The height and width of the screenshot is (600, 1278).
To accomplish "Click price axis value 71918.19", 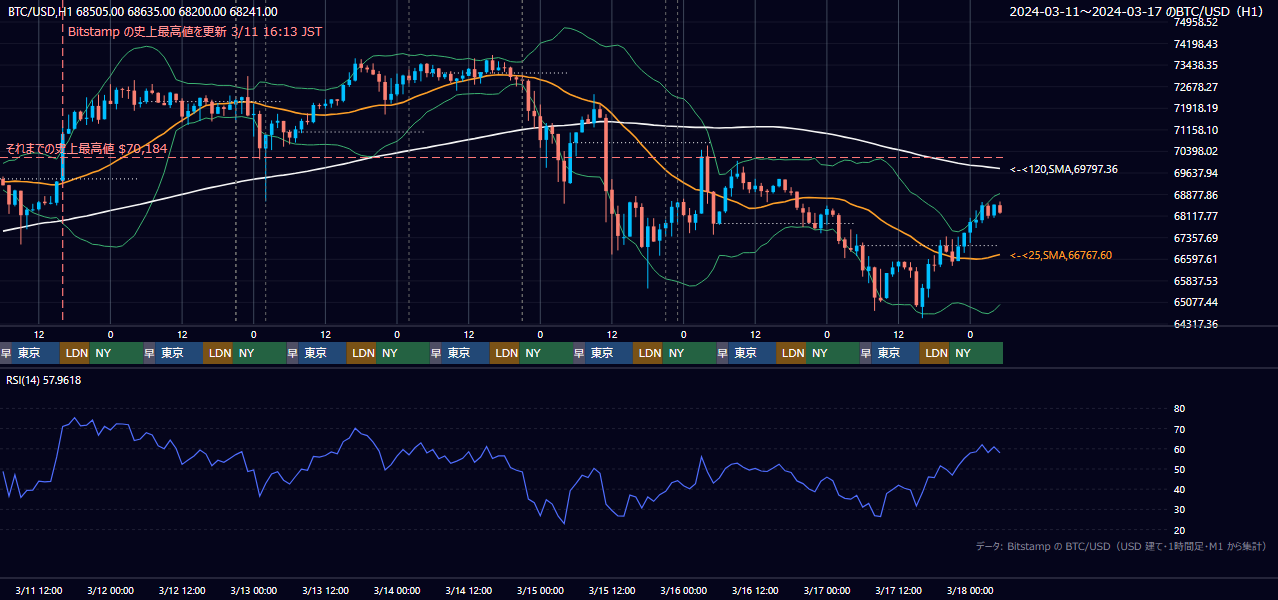I will tap(1195, 108).
